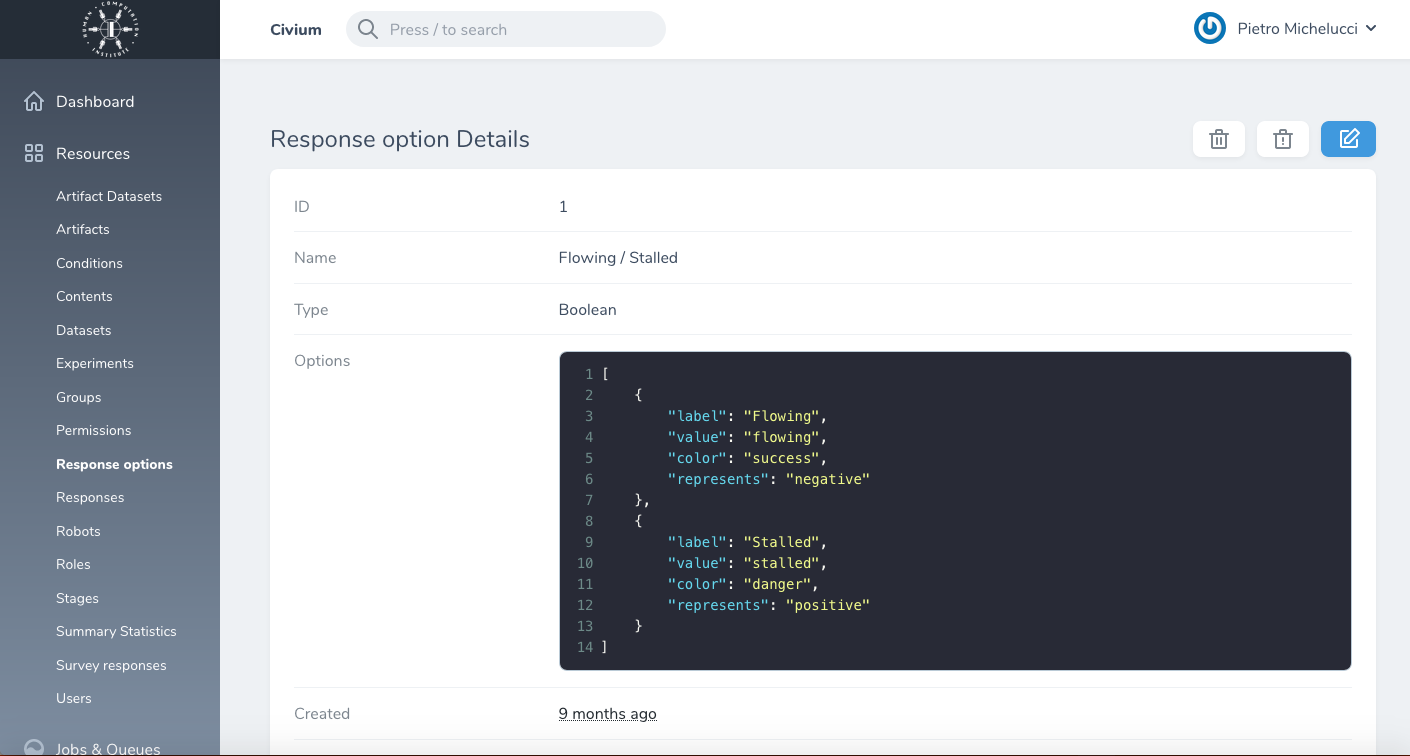Force delete using trash warning icon
1410x756 pixels.
[x=1283, y=139]
